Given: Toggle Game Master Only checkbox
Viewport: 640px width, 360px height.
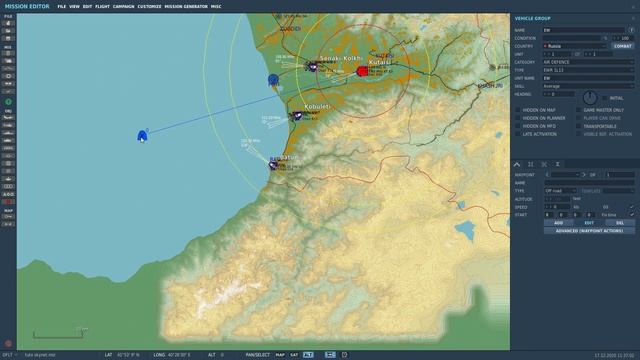Looking at the screenshot, I should click(578, 110).
